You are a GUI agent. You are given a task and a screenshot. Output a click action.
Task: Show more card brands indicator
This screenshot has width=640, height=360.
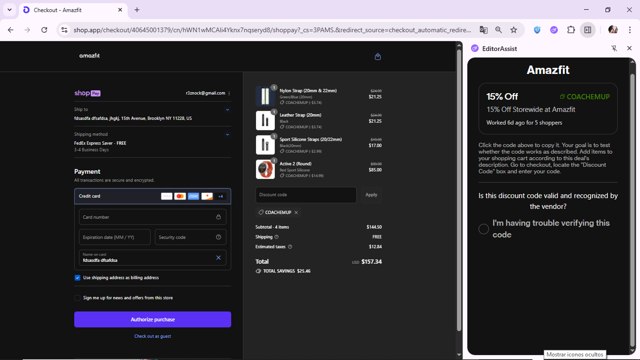pos(220,196)
